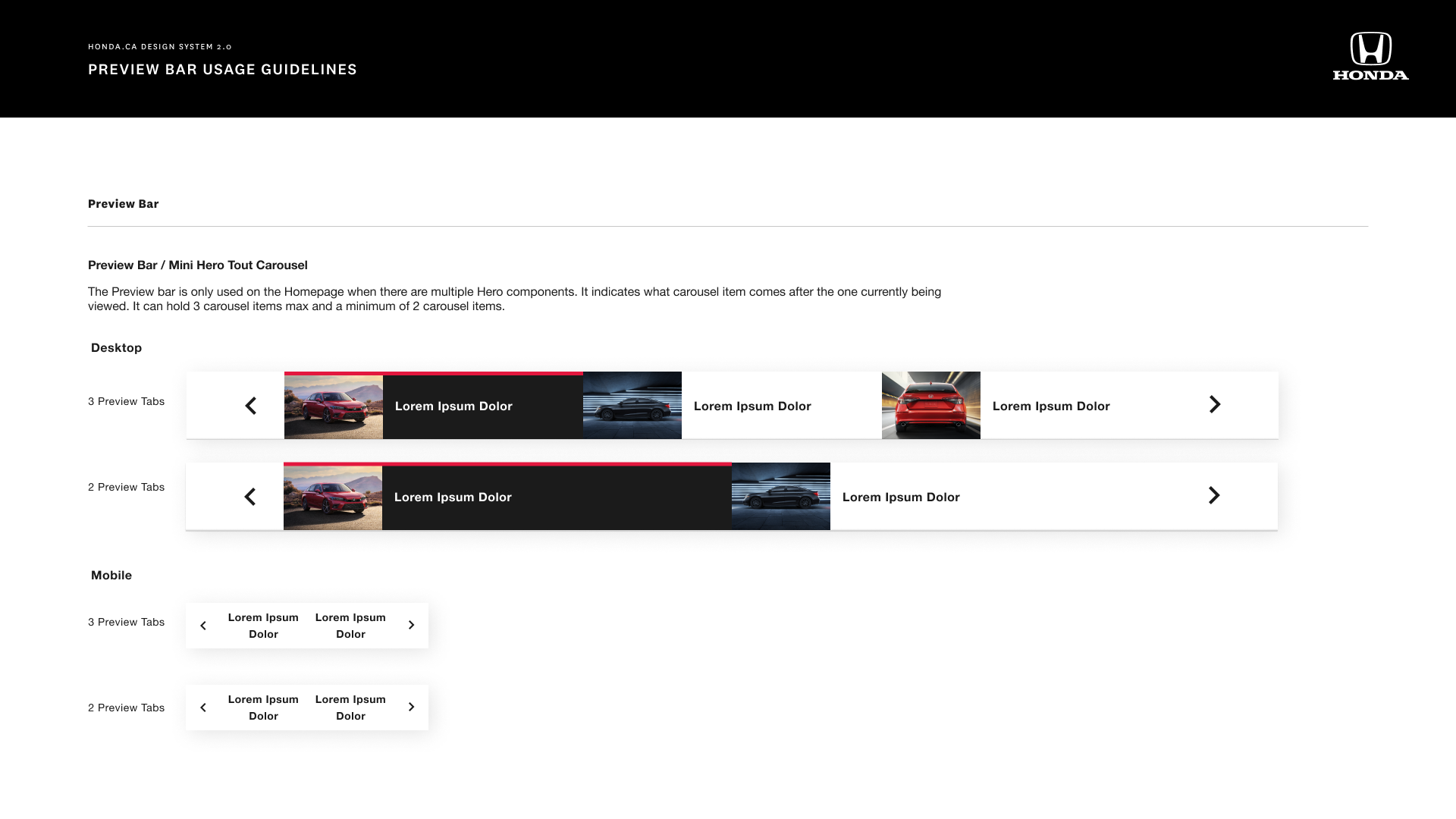Go to previous item in desktop 2-tab preview bar
Image resolution: width=1456 pixels, height=819 pixels.
point(250,497)
